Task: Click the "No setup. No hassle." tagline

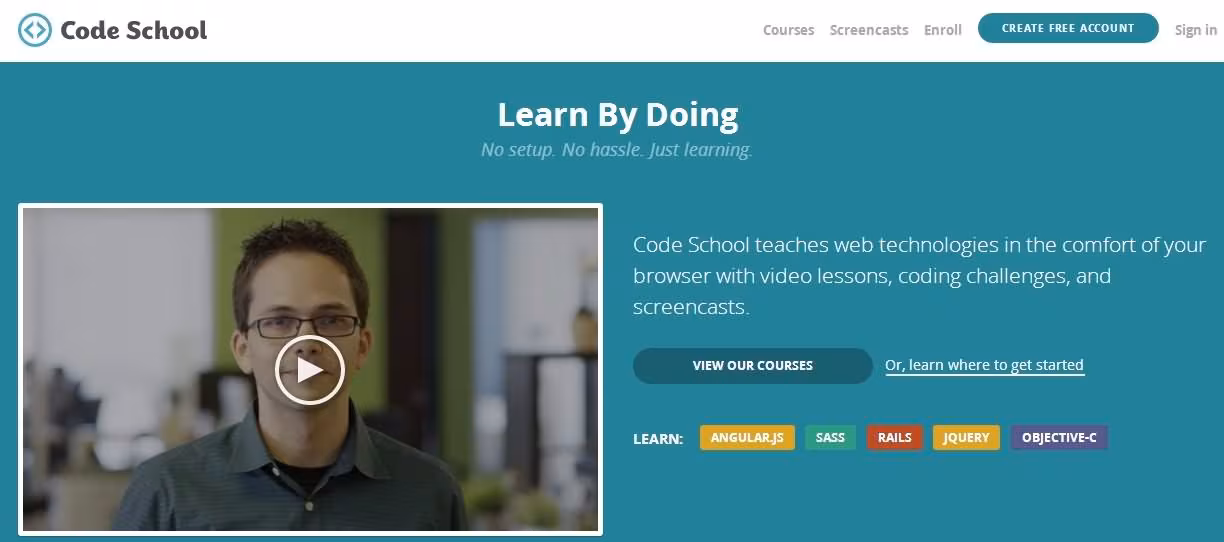Action: (617, 150)
